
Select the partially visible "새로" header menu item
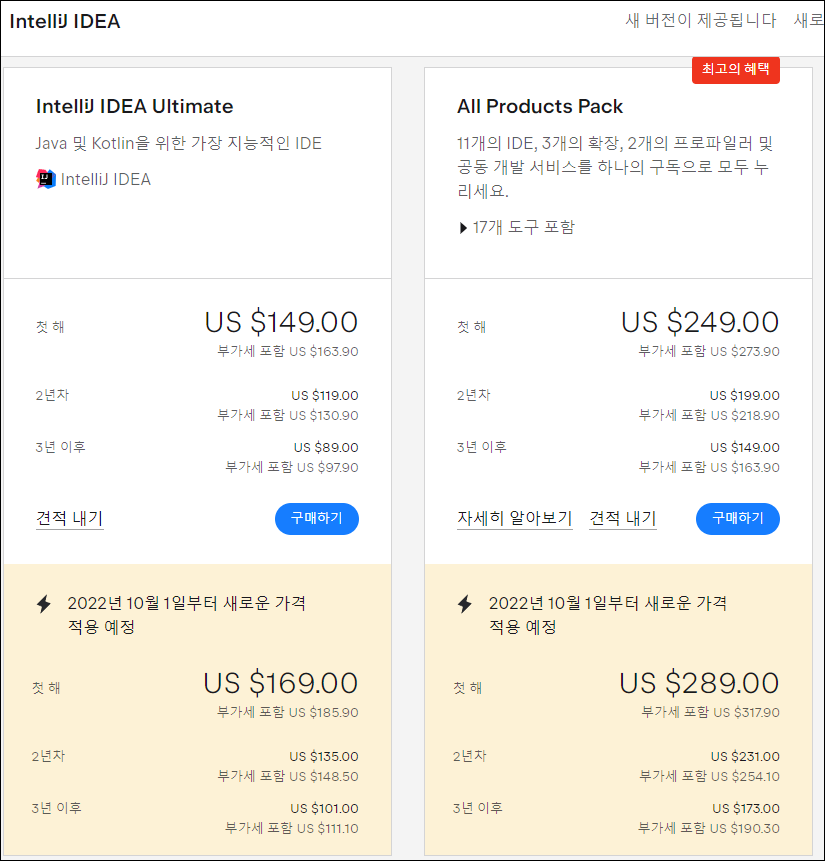pos(808,20)
